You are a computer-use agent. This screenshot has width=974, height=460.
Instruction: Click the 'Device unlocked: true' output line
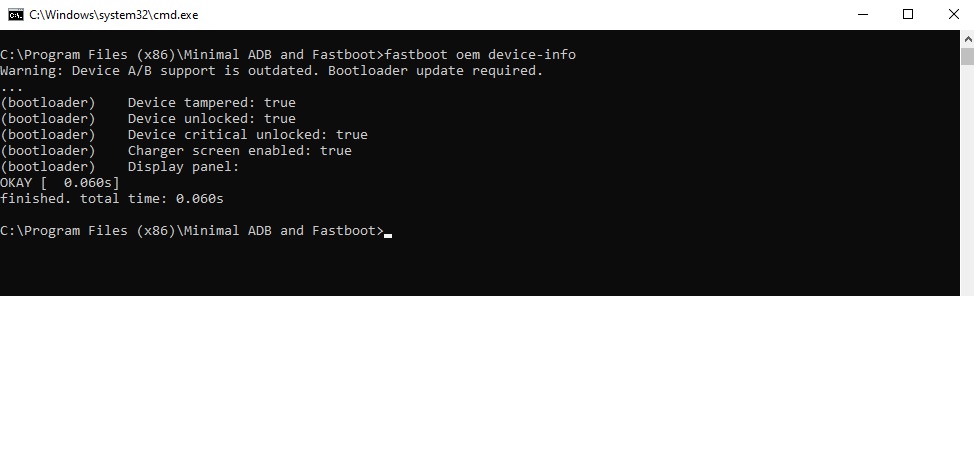click(211, 119)
